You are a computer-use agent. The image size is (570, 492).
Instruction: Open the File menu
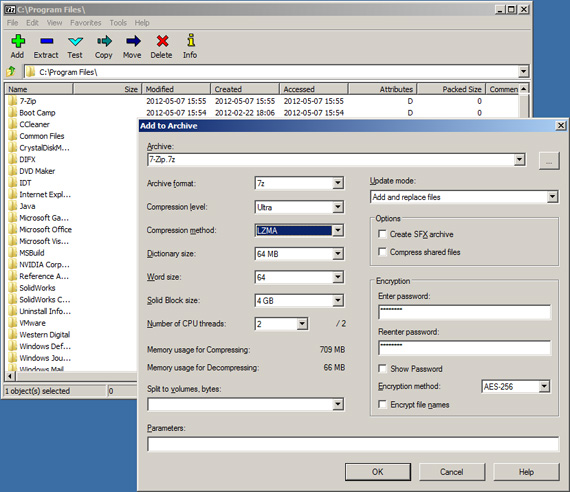tap(12, 23)
